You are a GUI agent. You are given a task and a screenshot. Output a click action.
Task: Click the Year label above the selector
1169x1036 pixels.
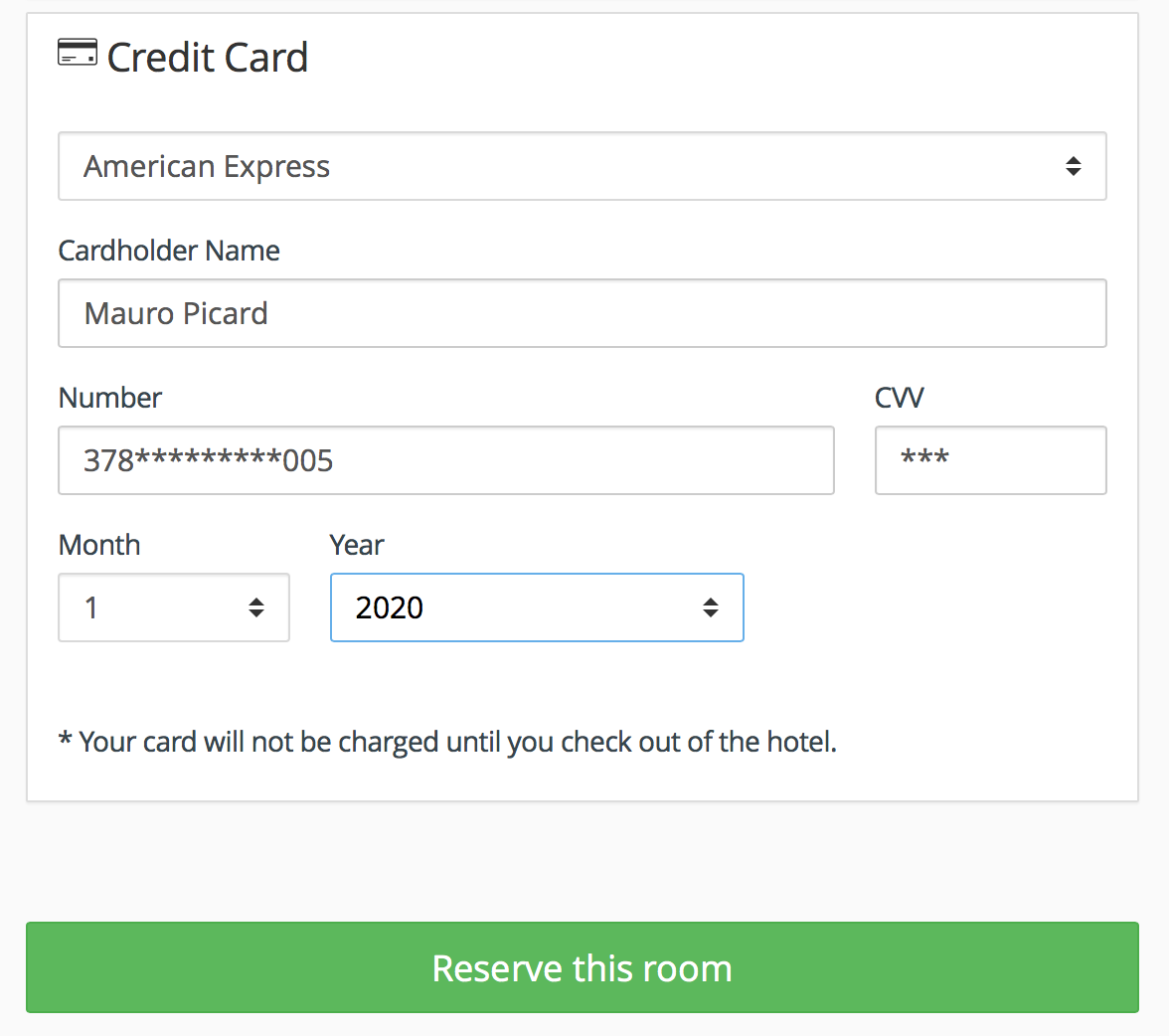tap(357, 545)
